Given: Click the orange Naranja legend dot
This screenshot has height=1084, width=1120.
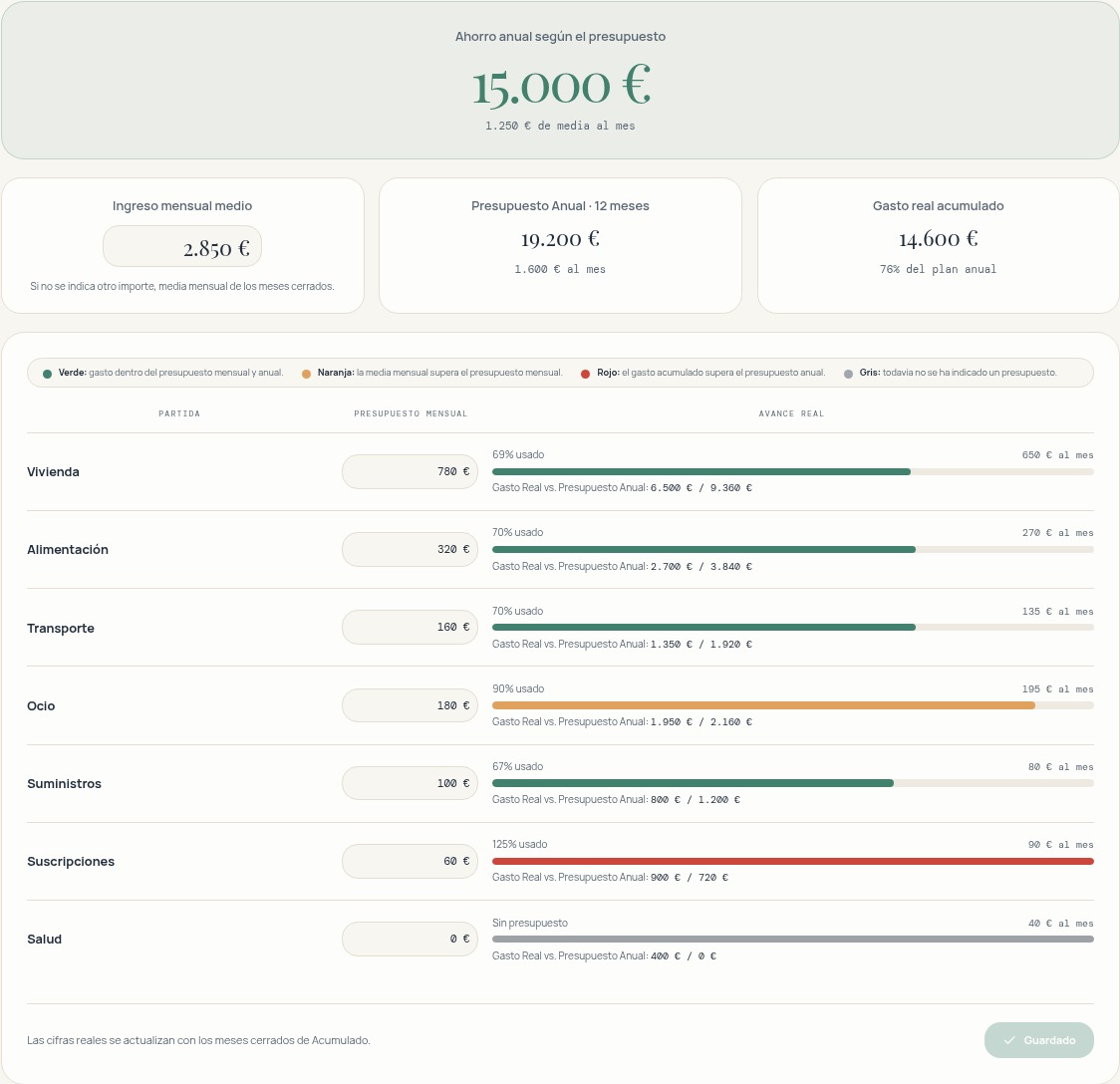Looking at the screenshot, I should tap(307, 375).
